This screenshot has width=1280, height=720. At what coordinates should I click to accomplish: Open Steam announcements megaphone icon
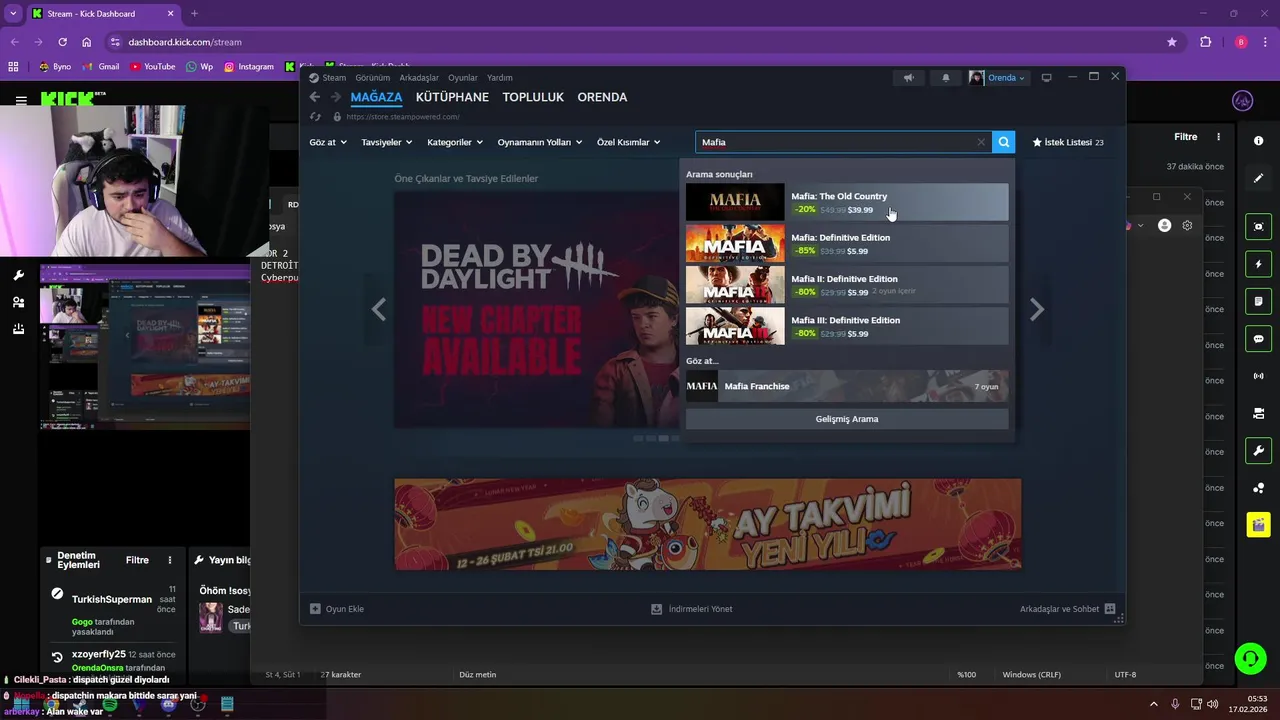(x=908, y=78)
